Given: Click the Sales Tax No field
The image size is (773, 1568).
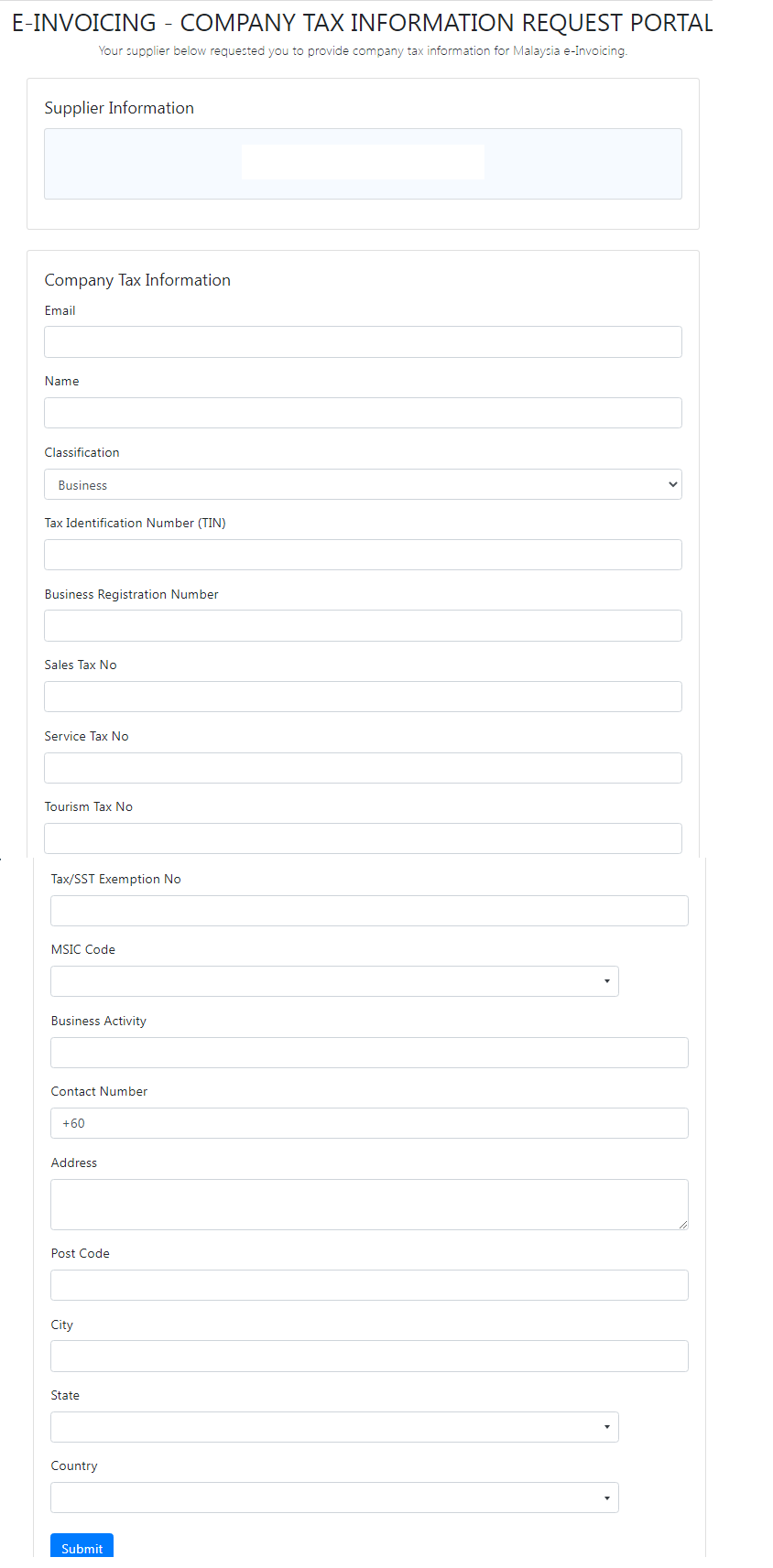Looking at the screenshot, I should click(x=363, y=697).
